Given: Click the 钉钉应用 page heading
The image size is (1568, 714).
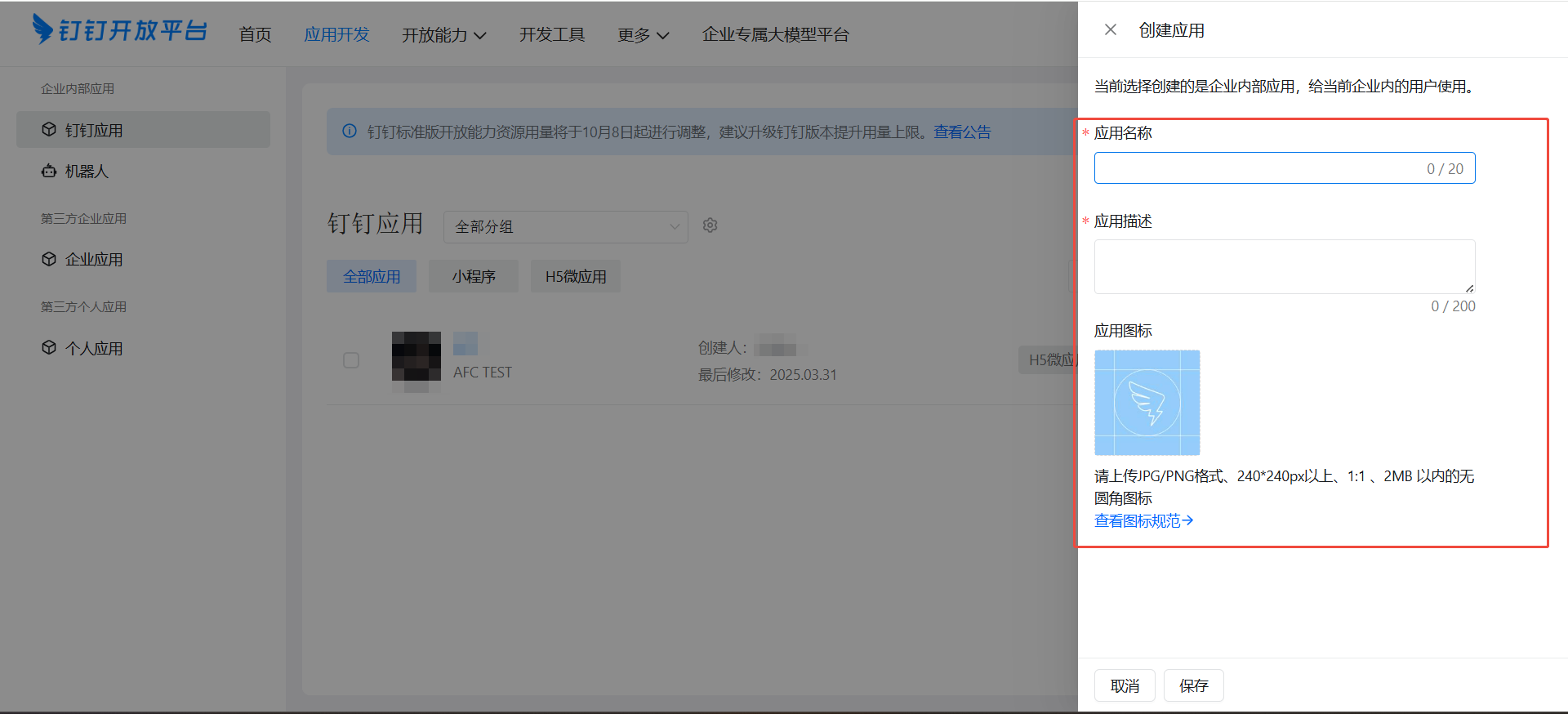Looking at the screenshot, I should pos(376,223).
